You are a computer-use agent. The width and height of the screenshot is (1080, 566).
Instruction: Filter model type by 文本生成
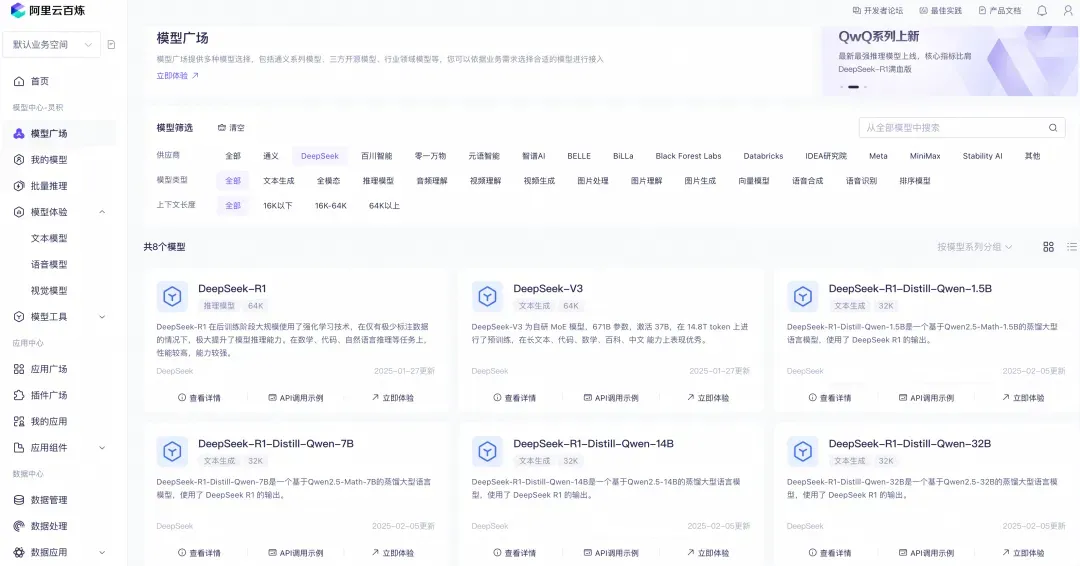tap(278, 181)
